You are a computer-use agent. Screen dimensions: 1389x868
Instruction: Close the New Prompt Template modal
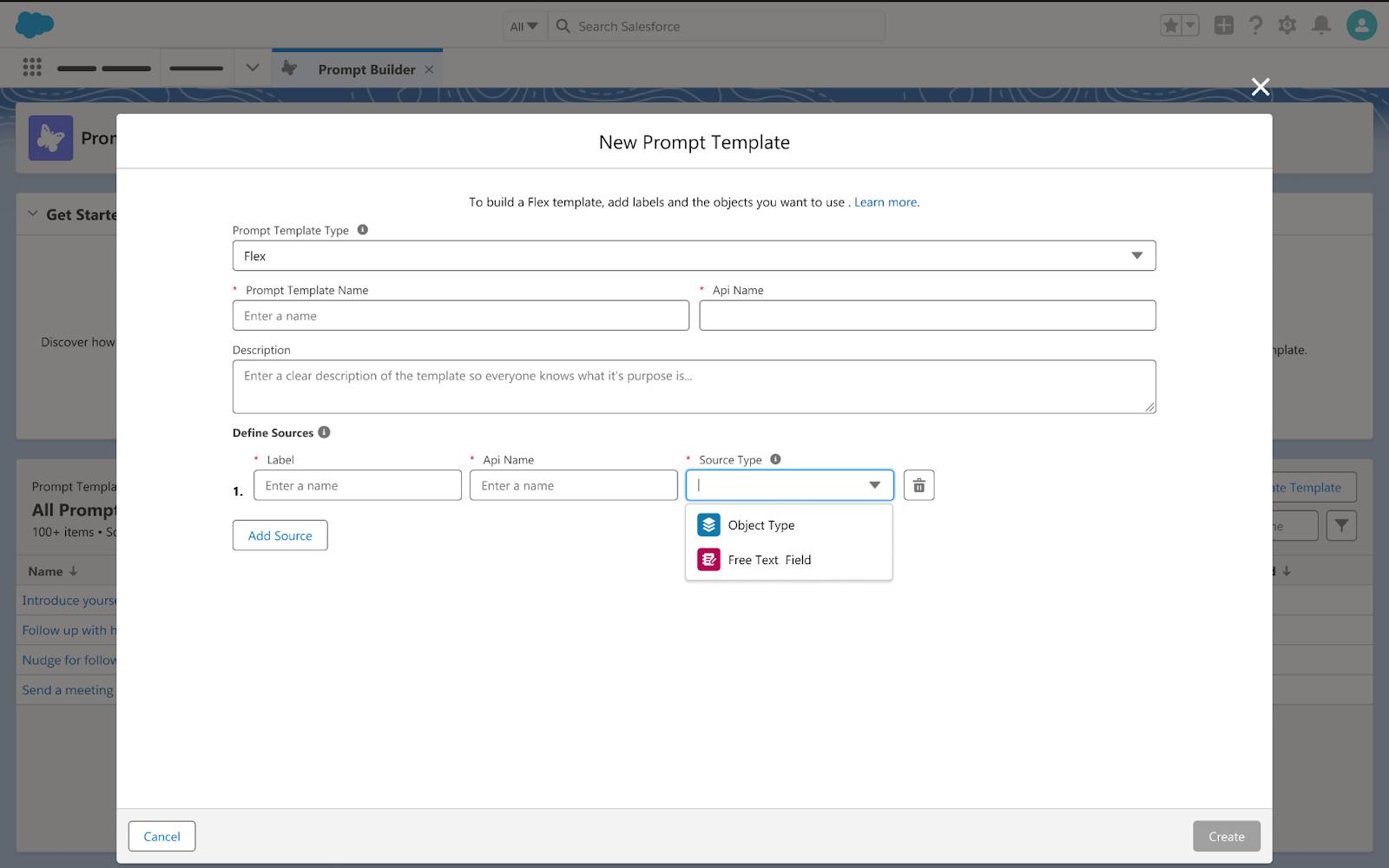click(1261, 87)
